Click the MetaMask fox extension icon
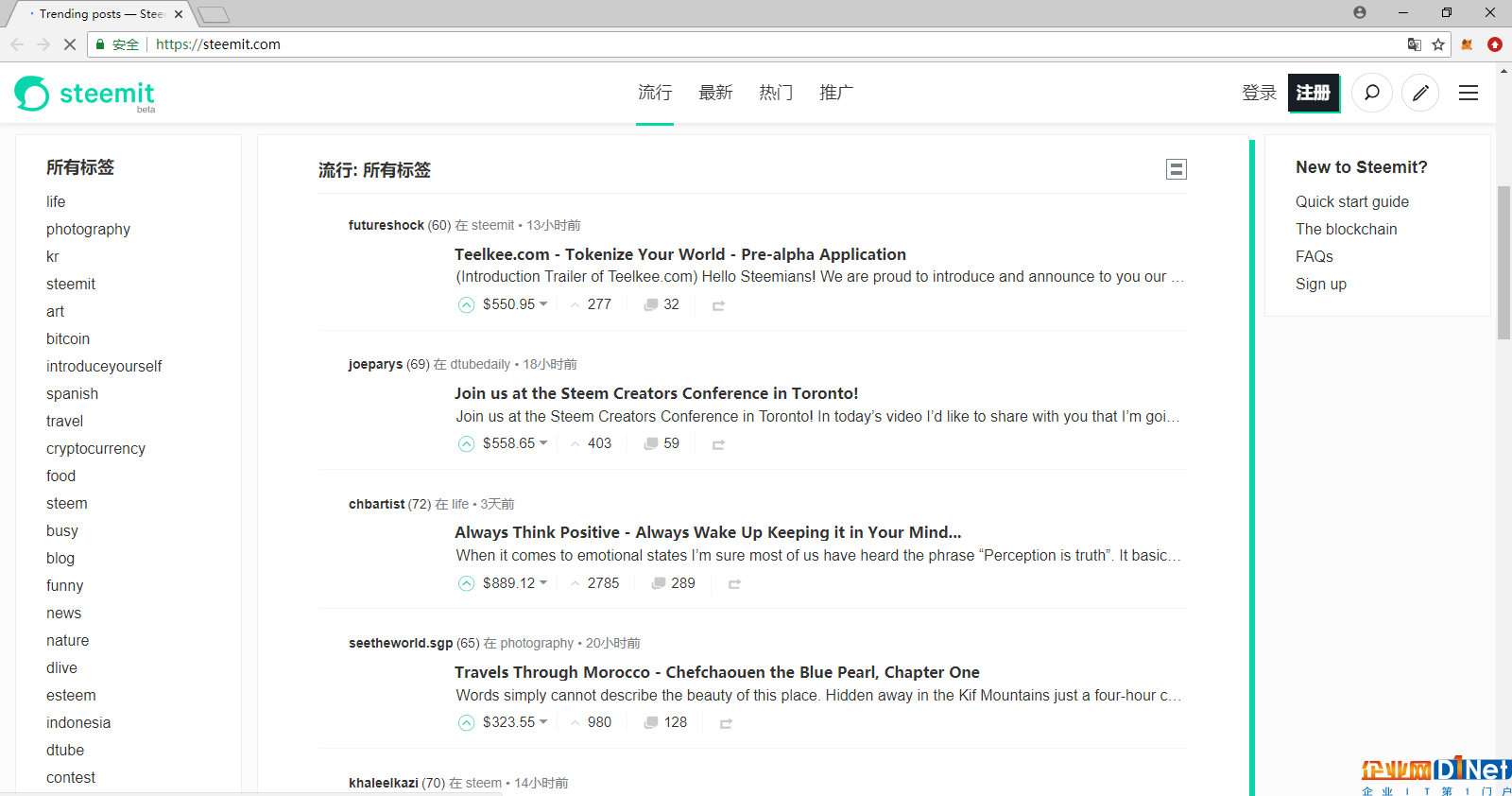1512x796 pixels. click(1468, 44)
